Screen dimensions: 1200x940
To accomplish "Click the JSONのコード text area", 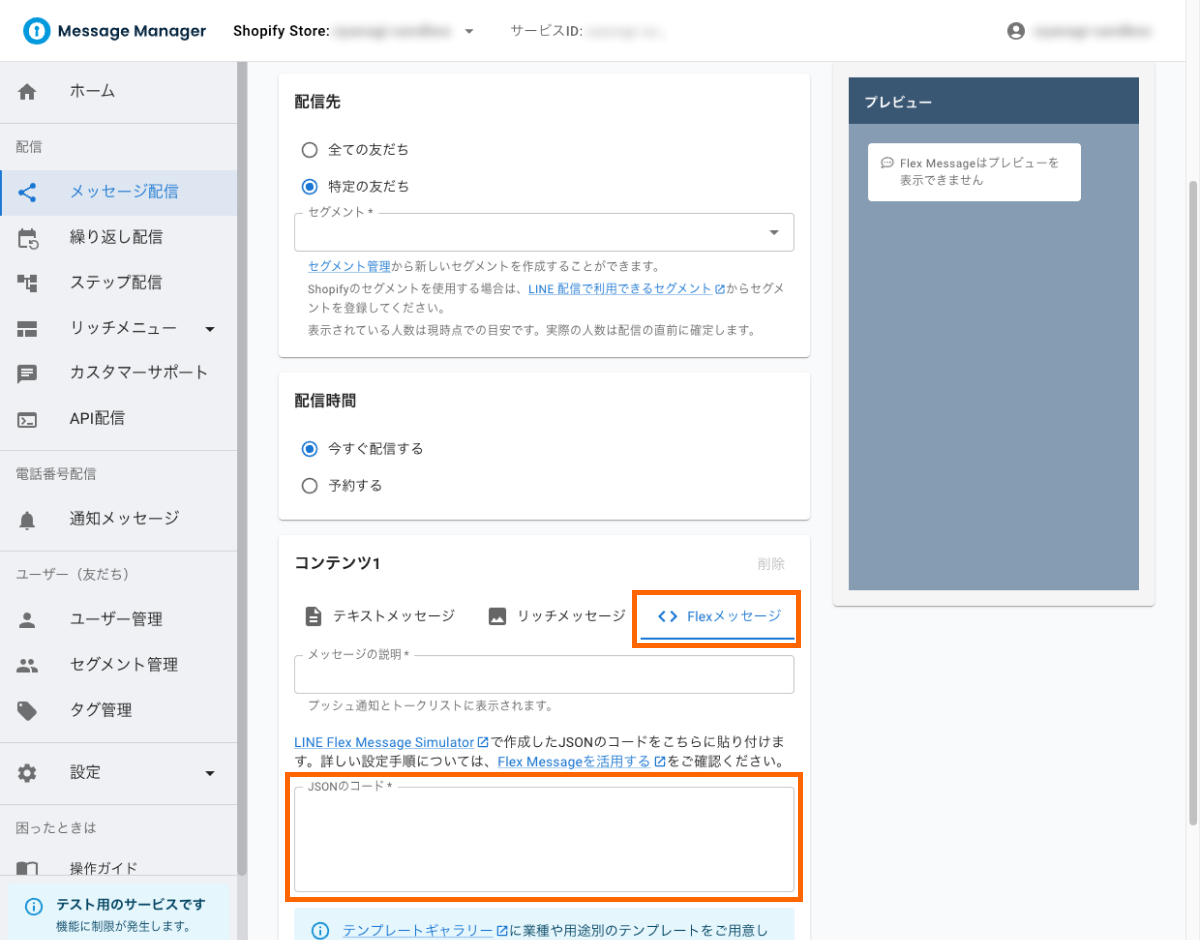I will 544,839.
